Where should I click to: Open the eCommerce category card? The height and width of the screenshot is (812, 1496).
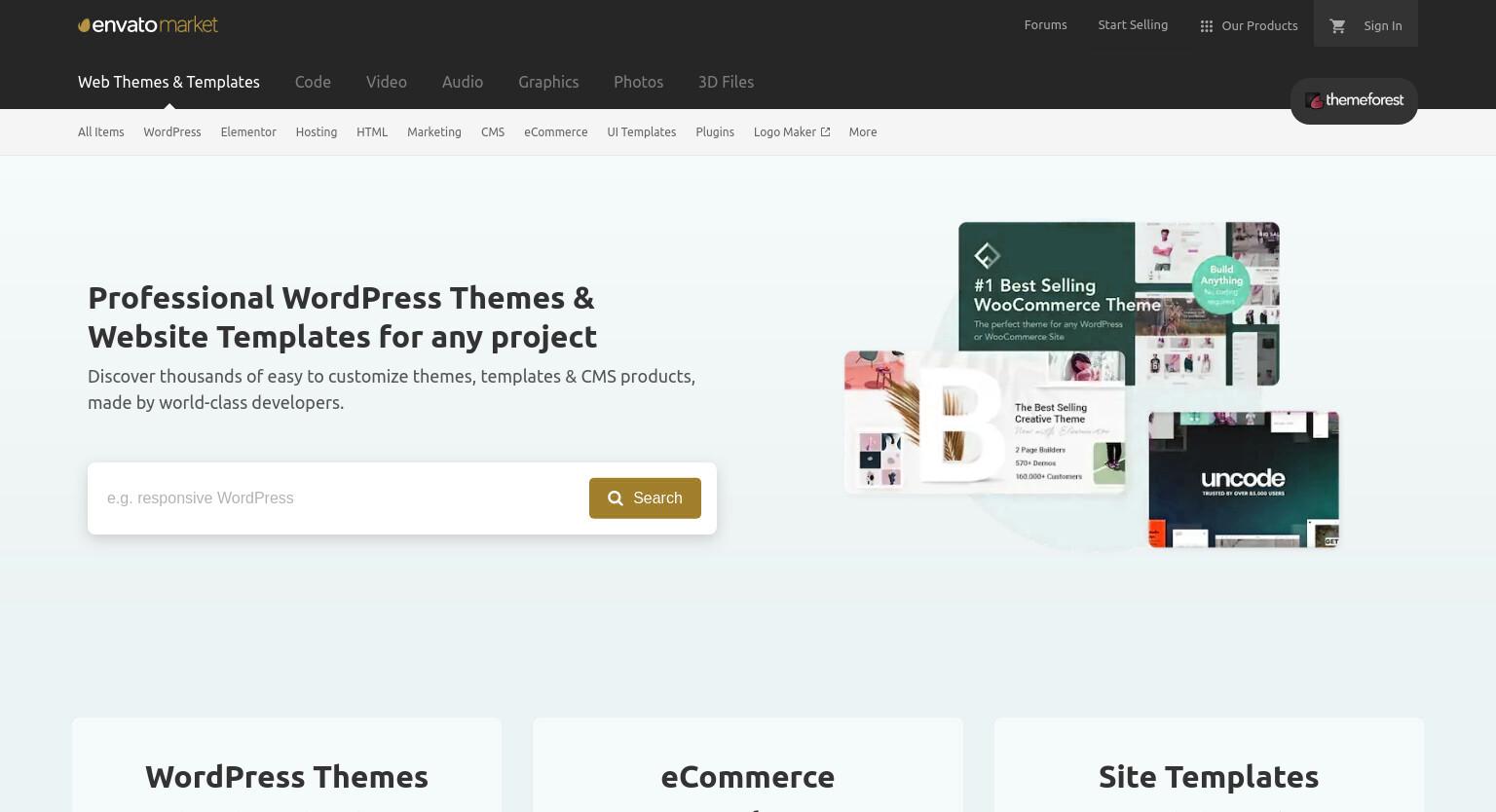pyautogui.click(x=748, y=765)
